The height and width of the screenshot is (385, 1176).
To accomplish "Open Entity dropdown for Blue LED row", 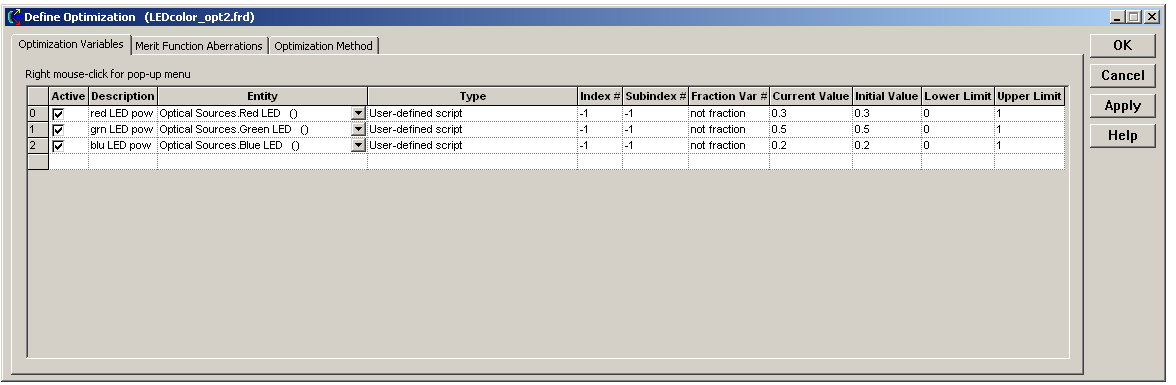I will coord(358,146).
